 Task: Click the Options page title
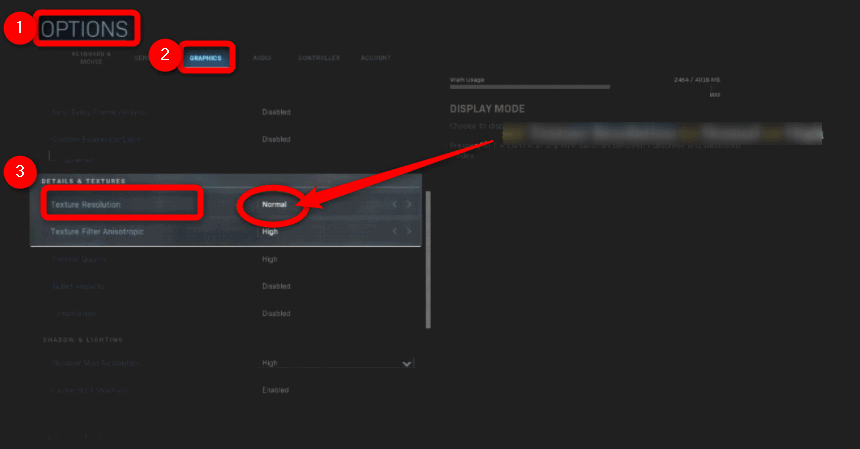[x=85, y=29]
